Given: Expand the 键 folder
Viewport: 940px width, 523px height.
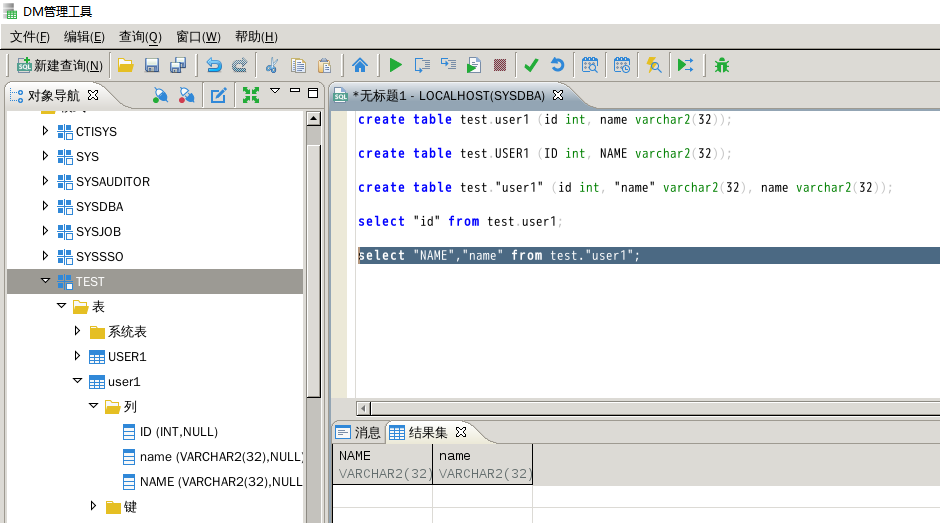Looking at the screenshot, I should click(93, 506).
